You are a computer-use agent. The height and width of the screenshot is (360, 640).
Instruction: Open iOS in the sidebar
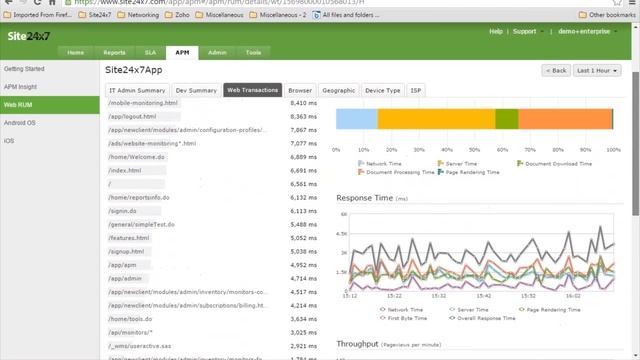(49, 141)
